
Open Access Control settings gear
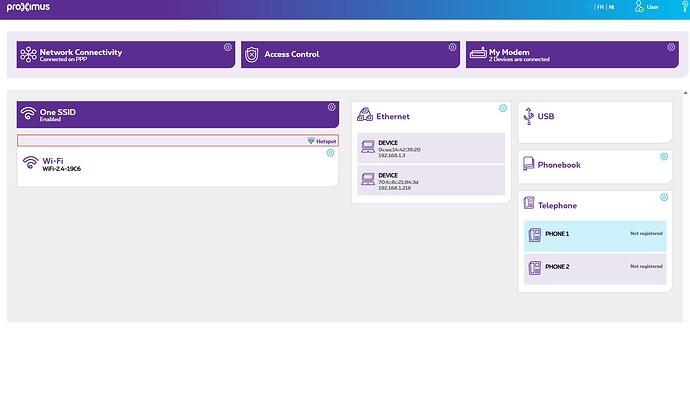click(x=452, y=47)
